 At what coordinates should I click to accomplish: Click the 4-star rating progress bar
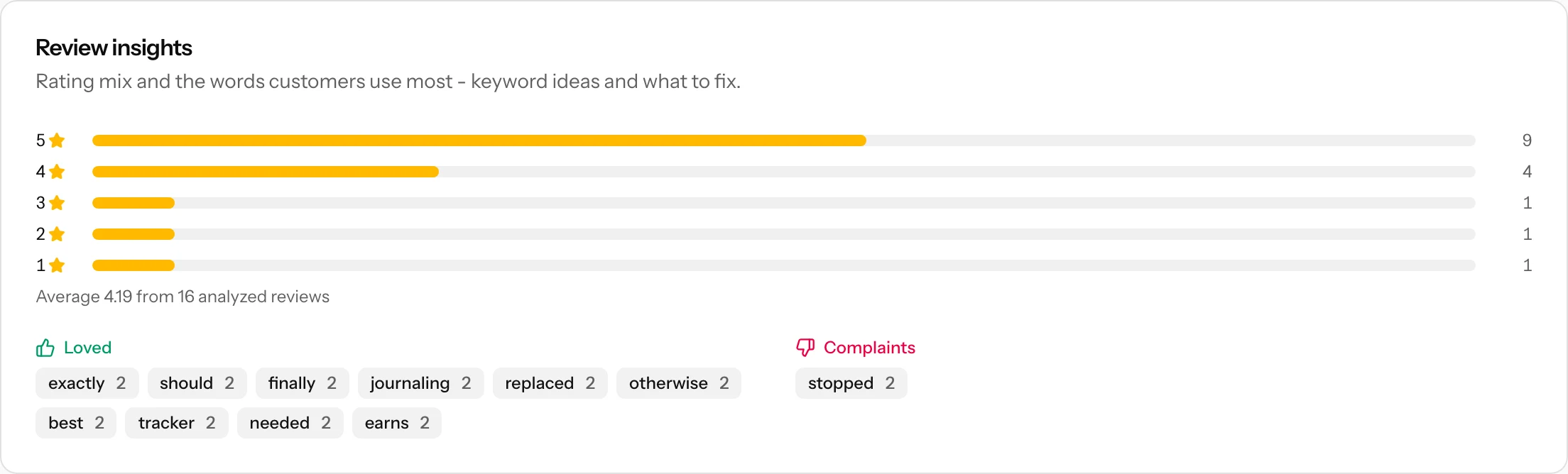784,172
